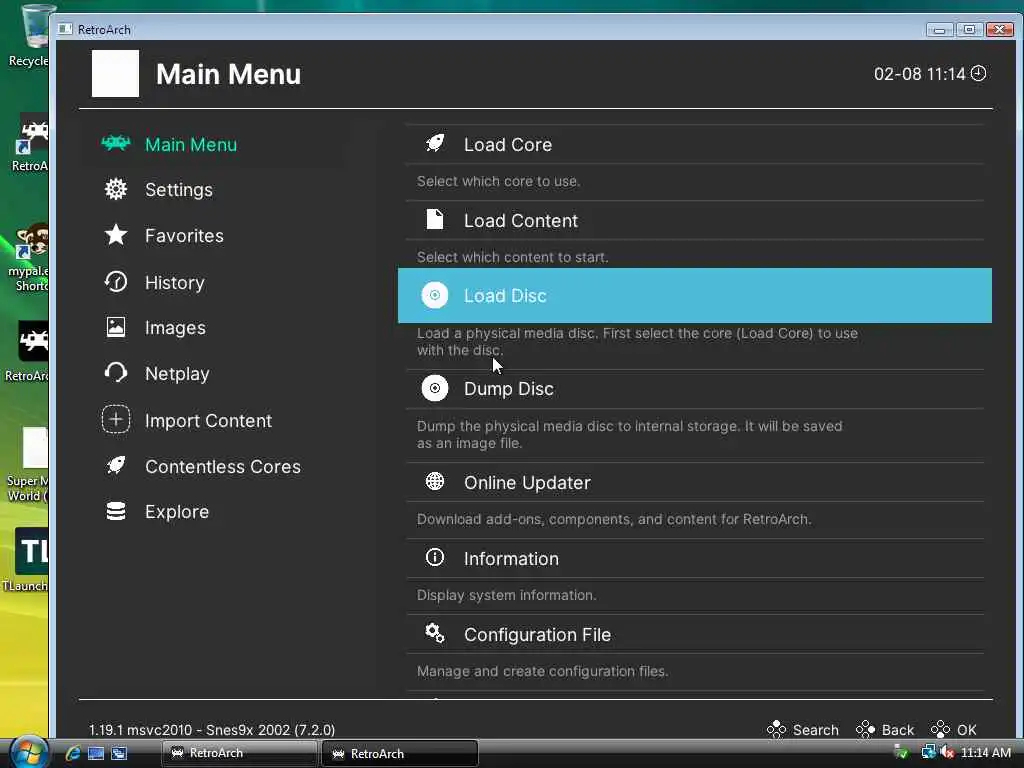Launch Internet Explorer from quick launch
The height and width of the screenshot is (768, 1024).
click(72, 753)
